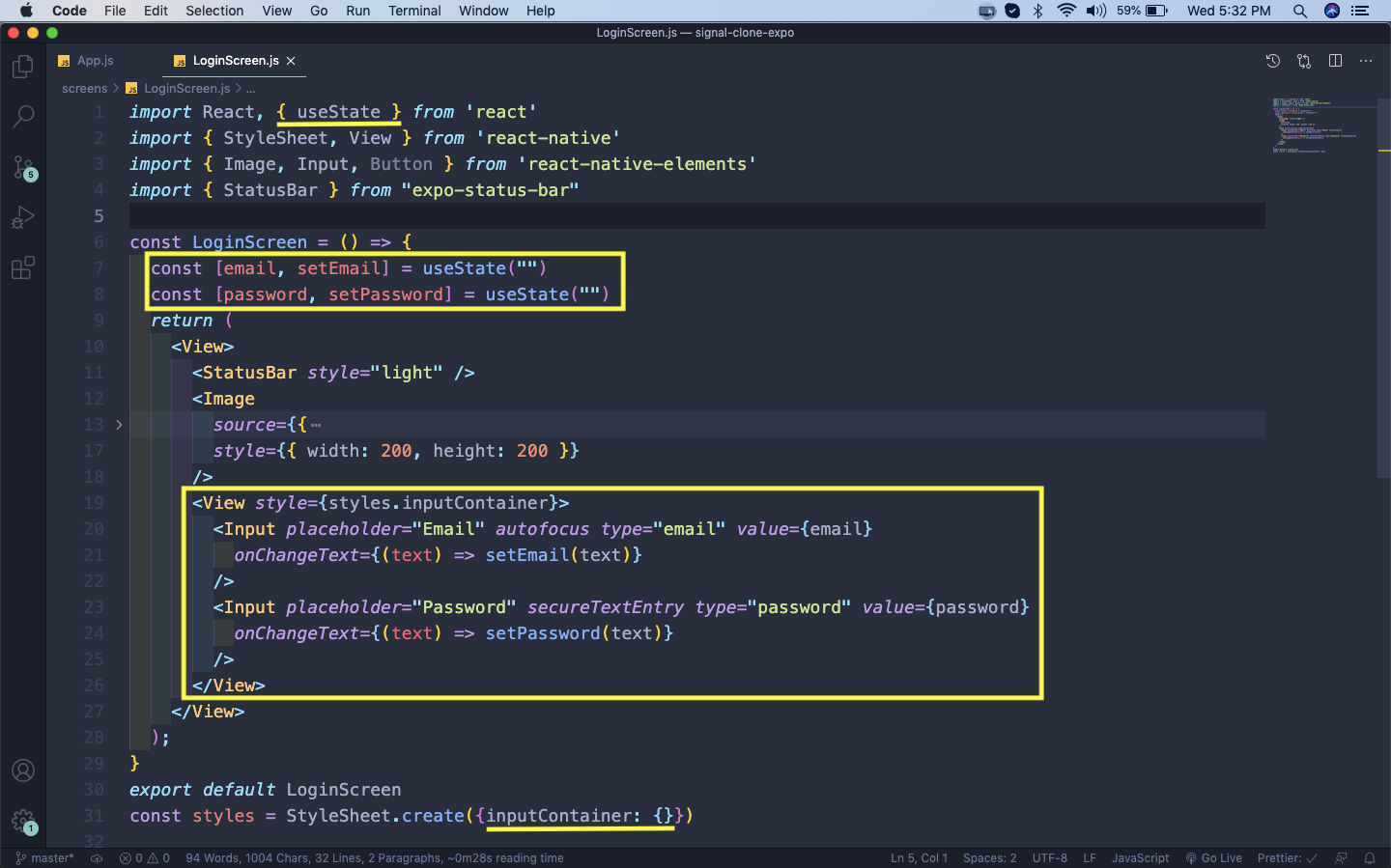Click the synchronize changes cloud icon
Viewport: 1391px width, 868px height.
tap(97, 858)
